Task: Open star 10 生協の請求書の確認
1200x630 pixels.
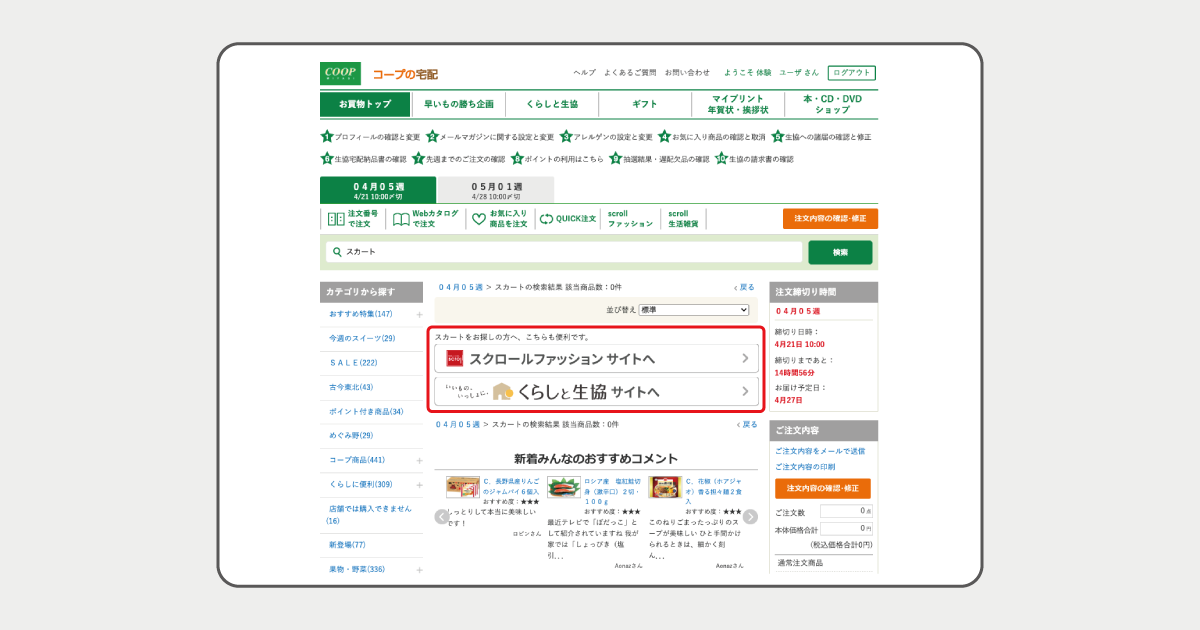Action: coord(755,159)
